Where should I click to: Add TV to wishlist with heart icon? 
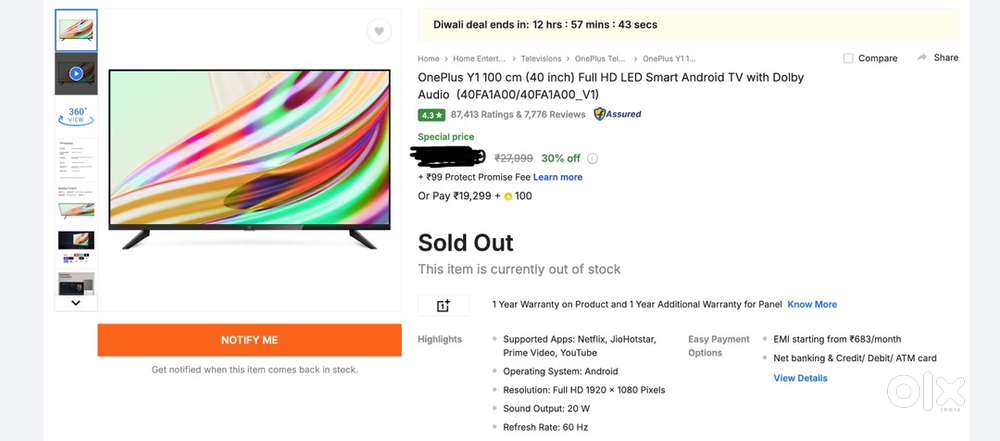tap(379, 32)
